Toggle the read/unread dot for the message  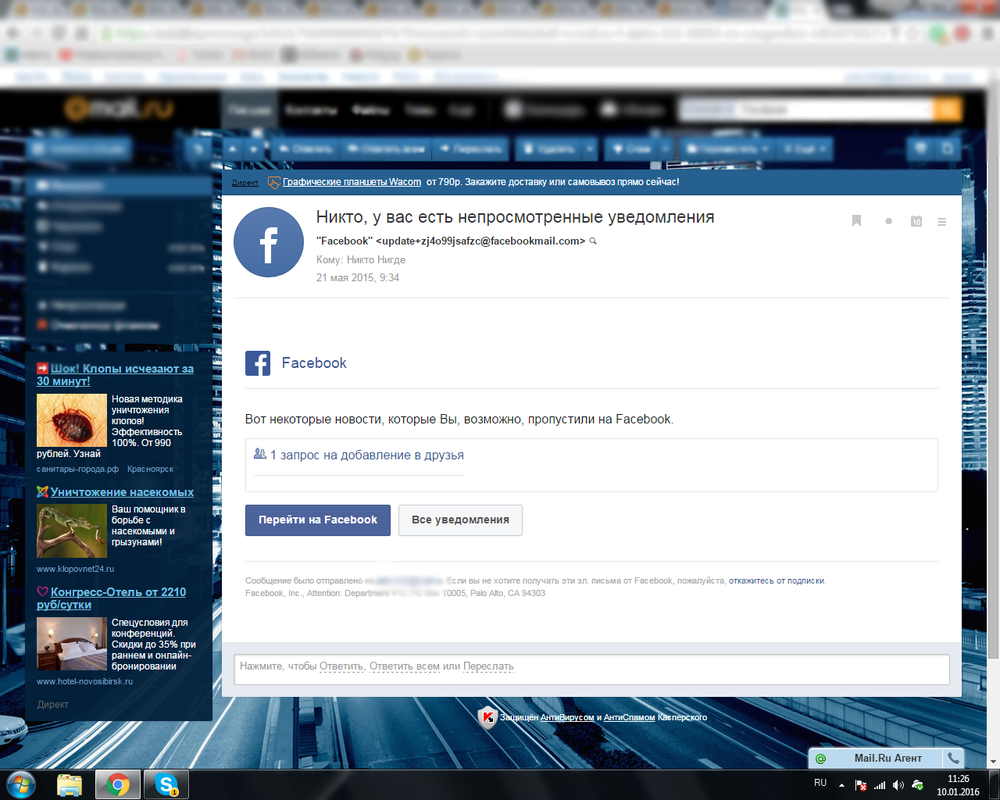[888, 221]
